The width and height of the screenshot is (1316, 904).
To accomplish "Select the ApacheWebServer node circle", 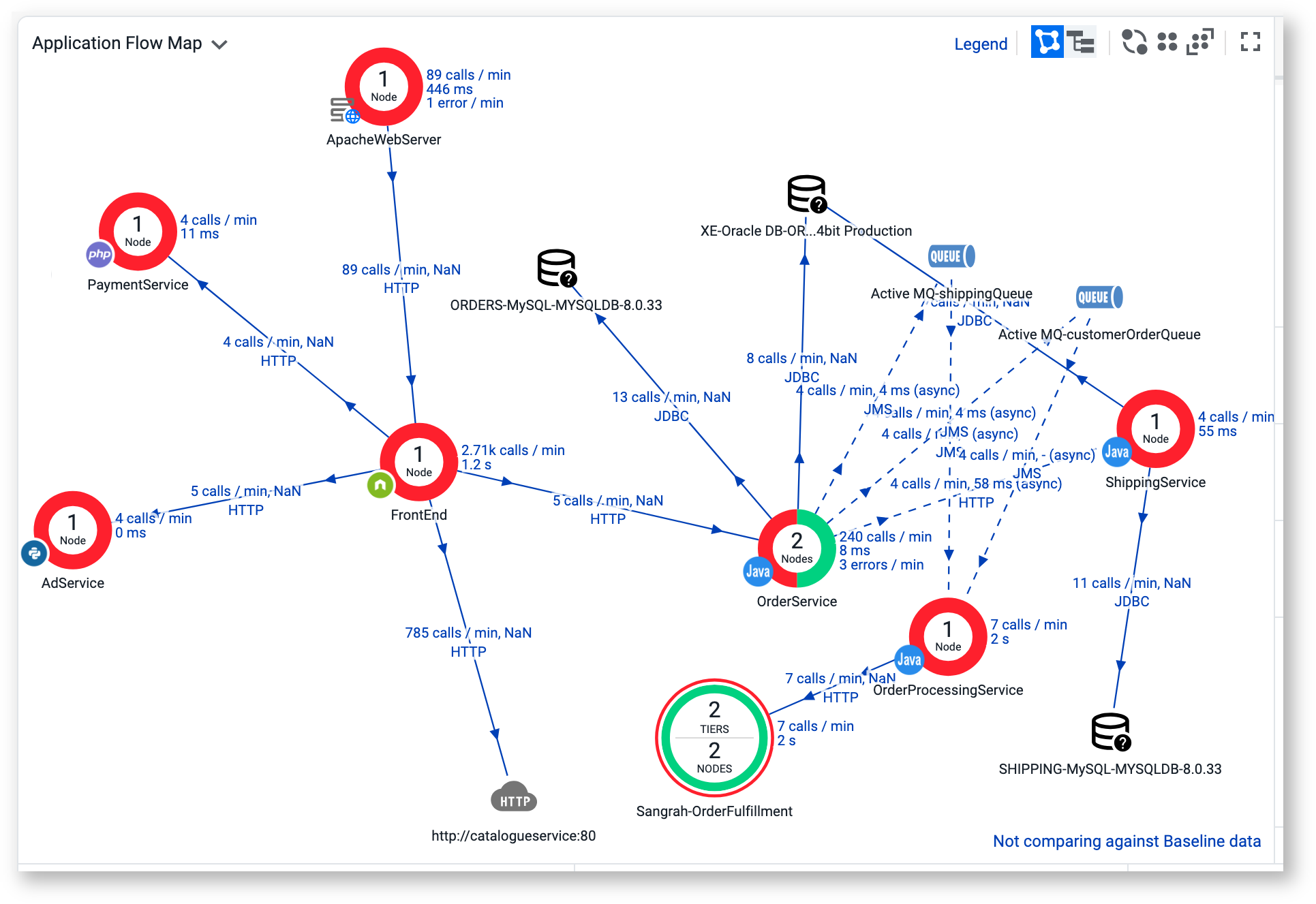I will coord(384,87).
